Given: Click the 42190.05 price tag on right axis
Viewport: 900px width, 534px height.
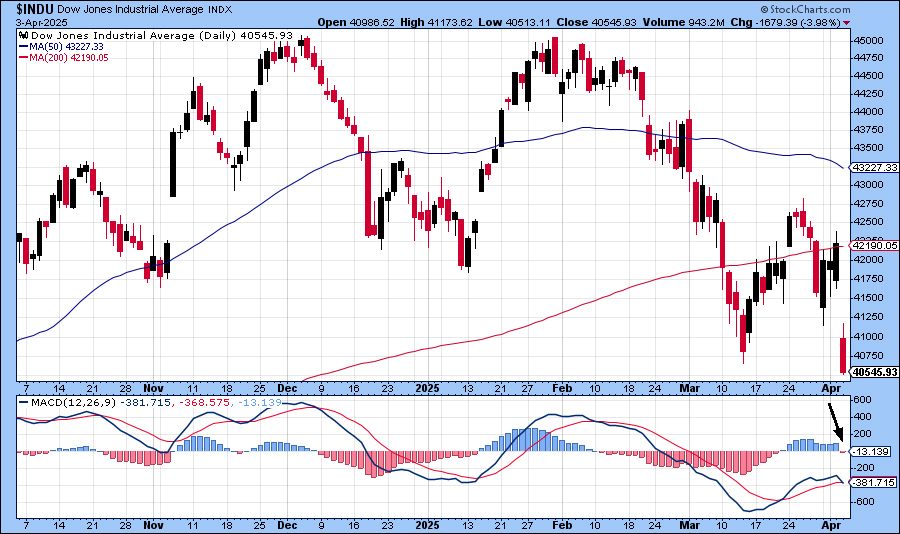Looking at the screenshot, I should [x=874, y=245].
